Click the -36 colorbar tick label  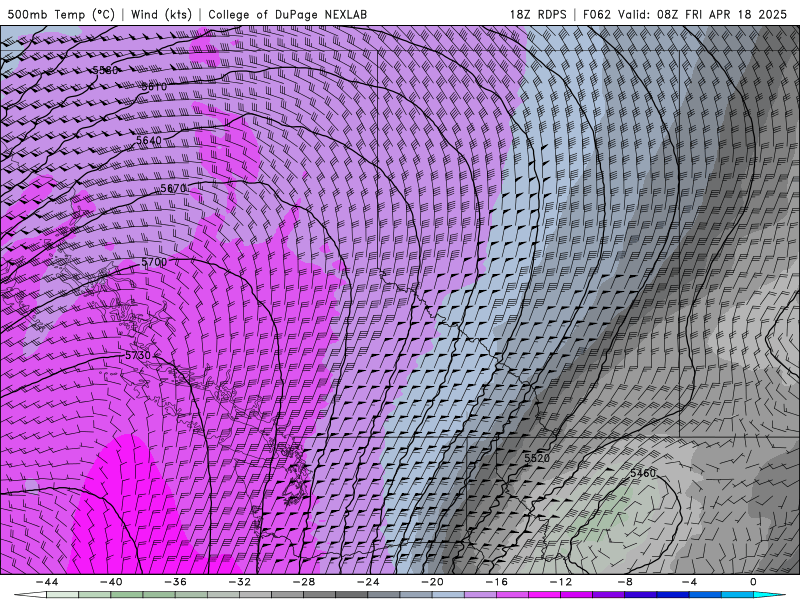click(x=176, y=582)
